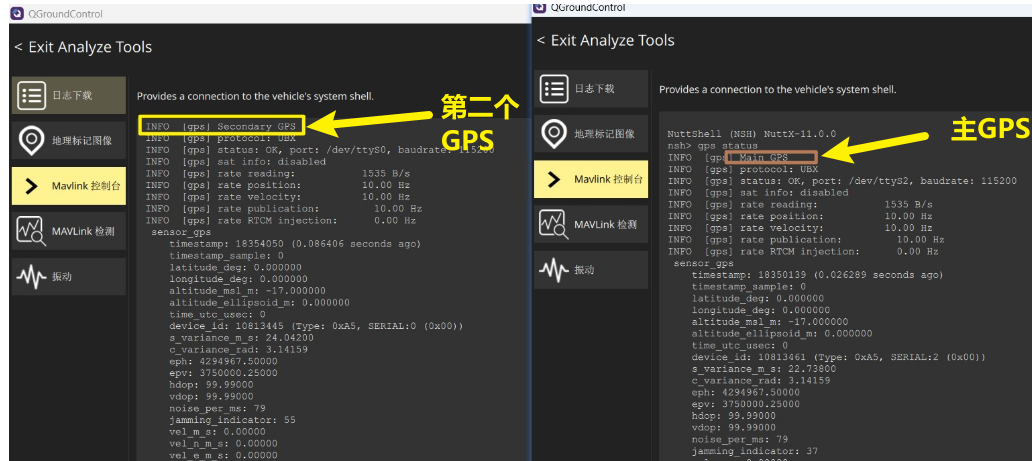The height and width of the screenshot is (461, 1032).
Task: Click QGroundControl app icon in right title bar
Action: [x=540, y=7]
